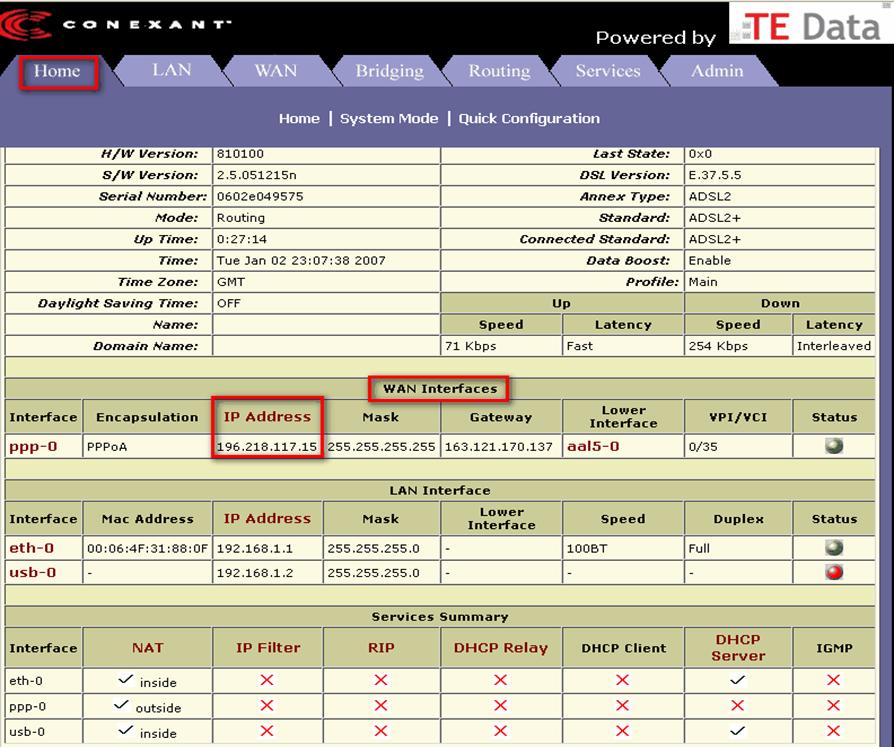Click the WAN IP address 196.218.117.15
Screen dimensions: 894x747
tap(267, 446)
